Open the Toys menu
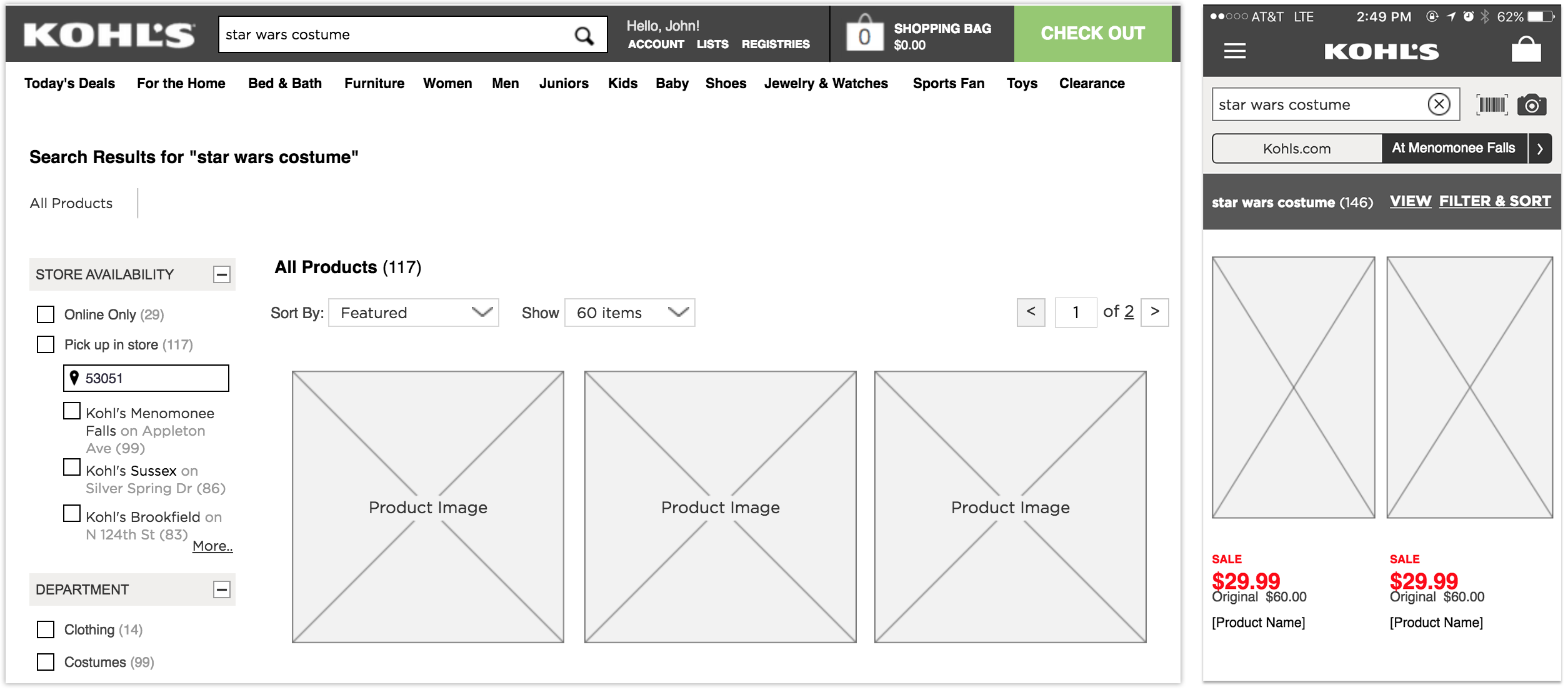1568x692 pixels. pos(1022,83)
